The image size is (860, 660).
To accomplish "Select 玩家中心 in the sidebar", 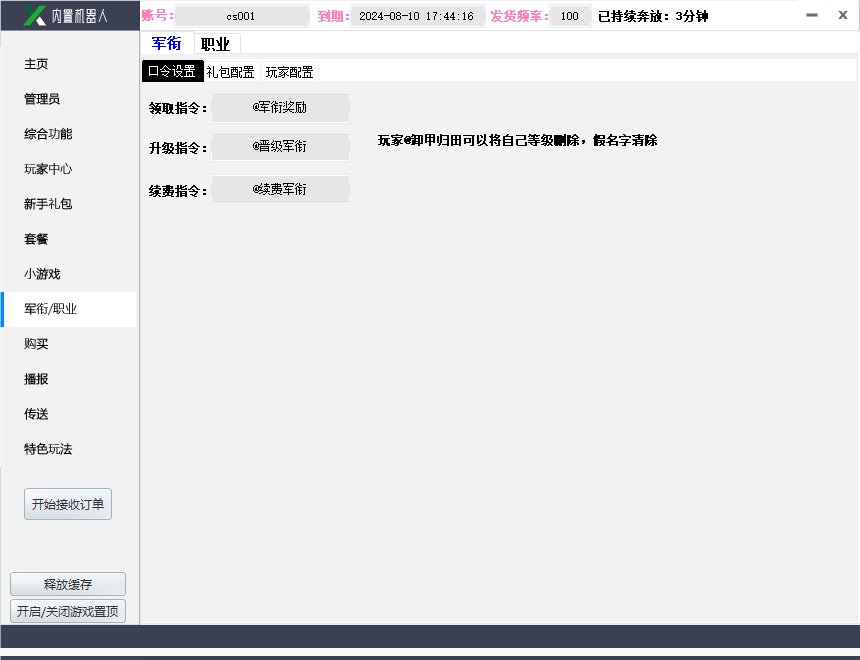I will pyautogui.click(x=48, y=169).
